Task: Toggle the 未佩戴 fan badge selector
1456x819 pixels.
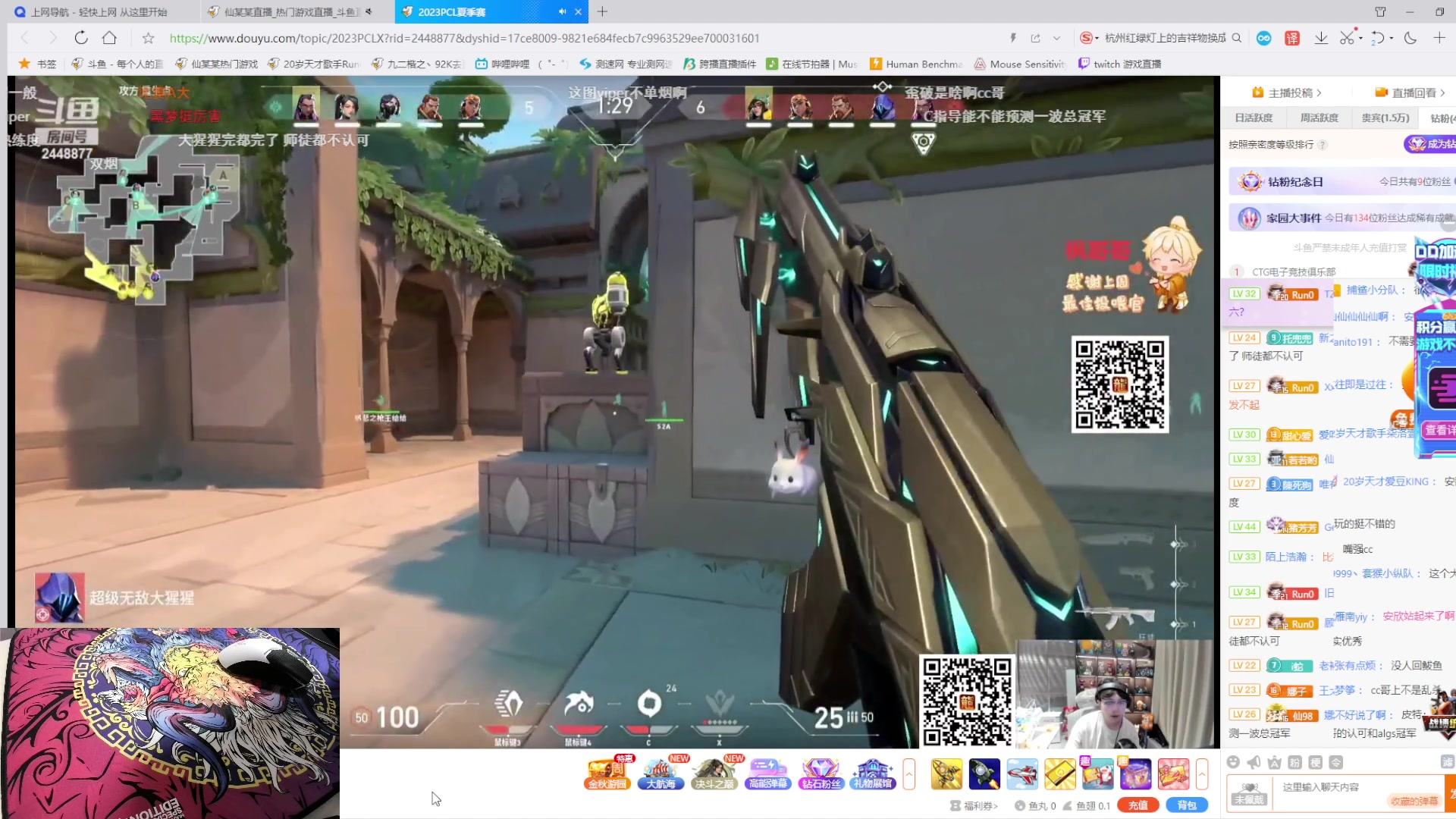Action: click(1249, 792)
